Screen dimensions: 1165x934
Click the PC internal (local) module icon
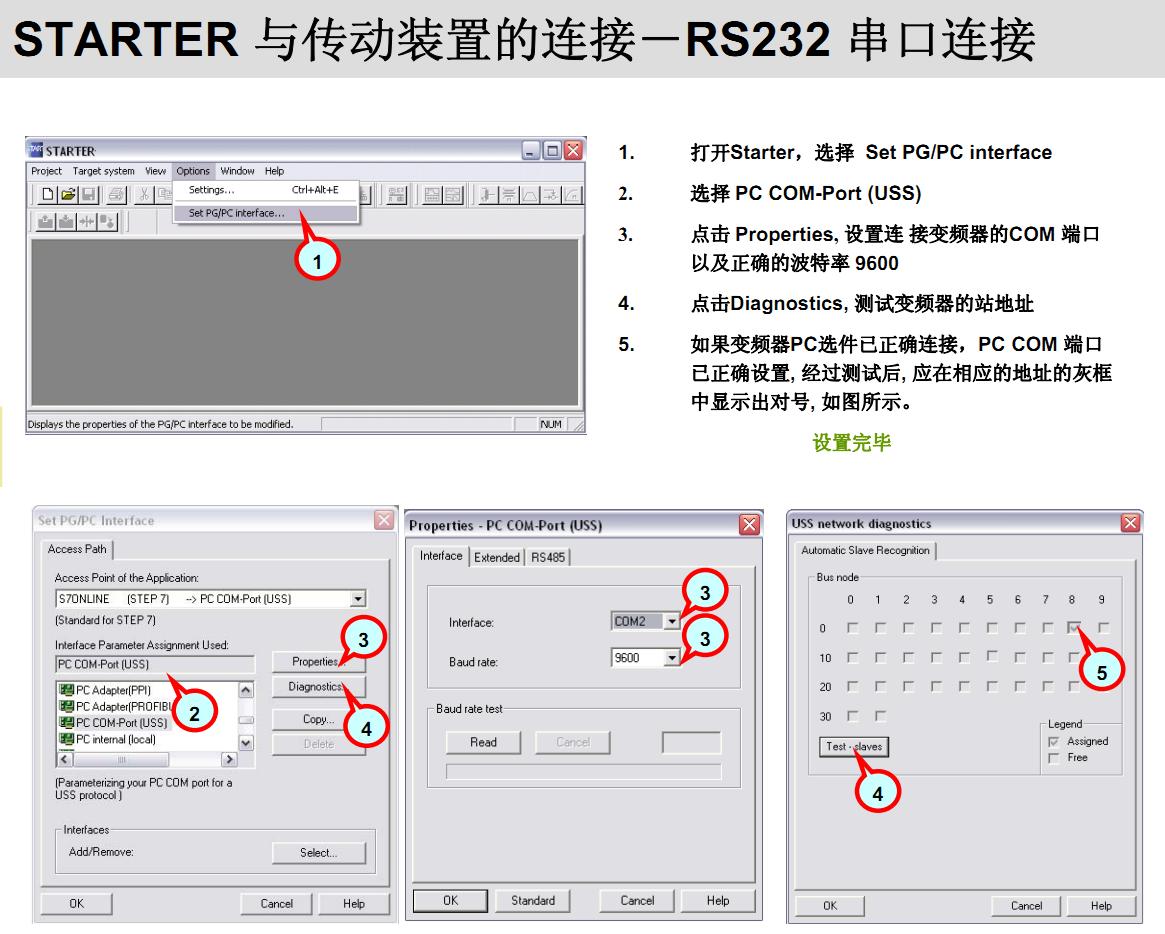(x=66, y=739)
